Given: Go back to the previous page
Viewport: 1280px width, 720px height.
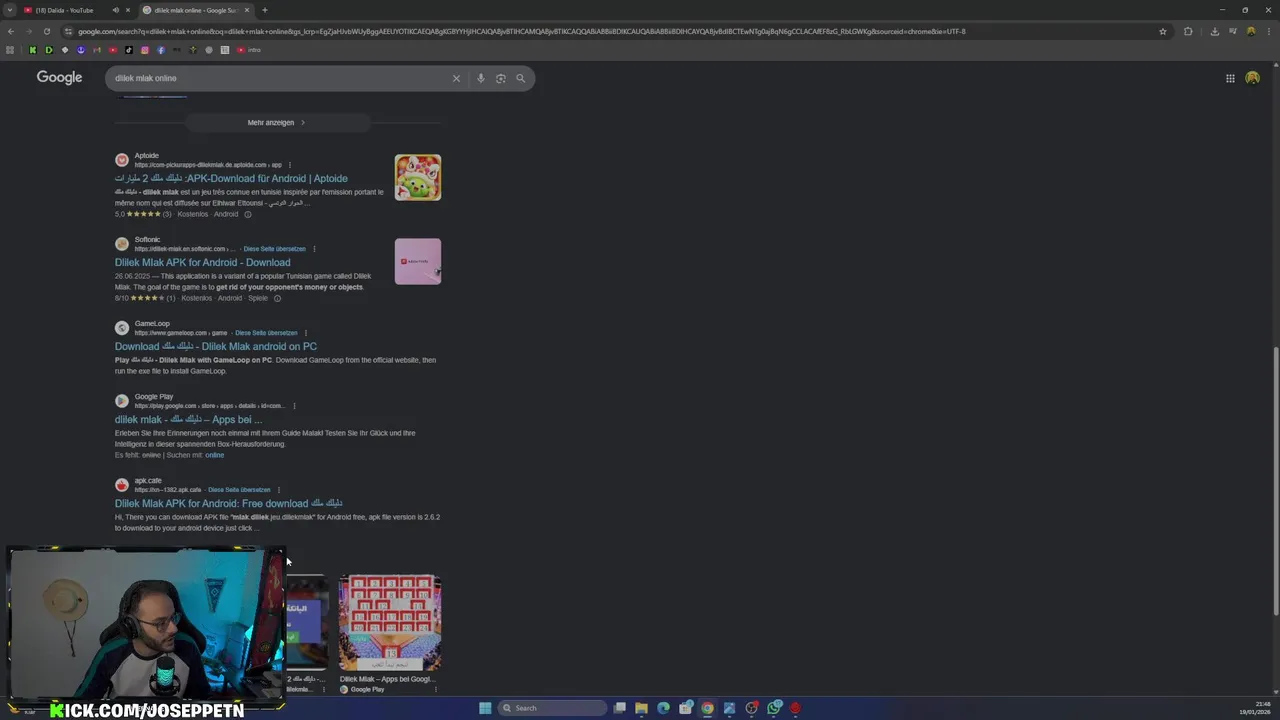Looking at the screenshot, I should (x=11, y=31).
